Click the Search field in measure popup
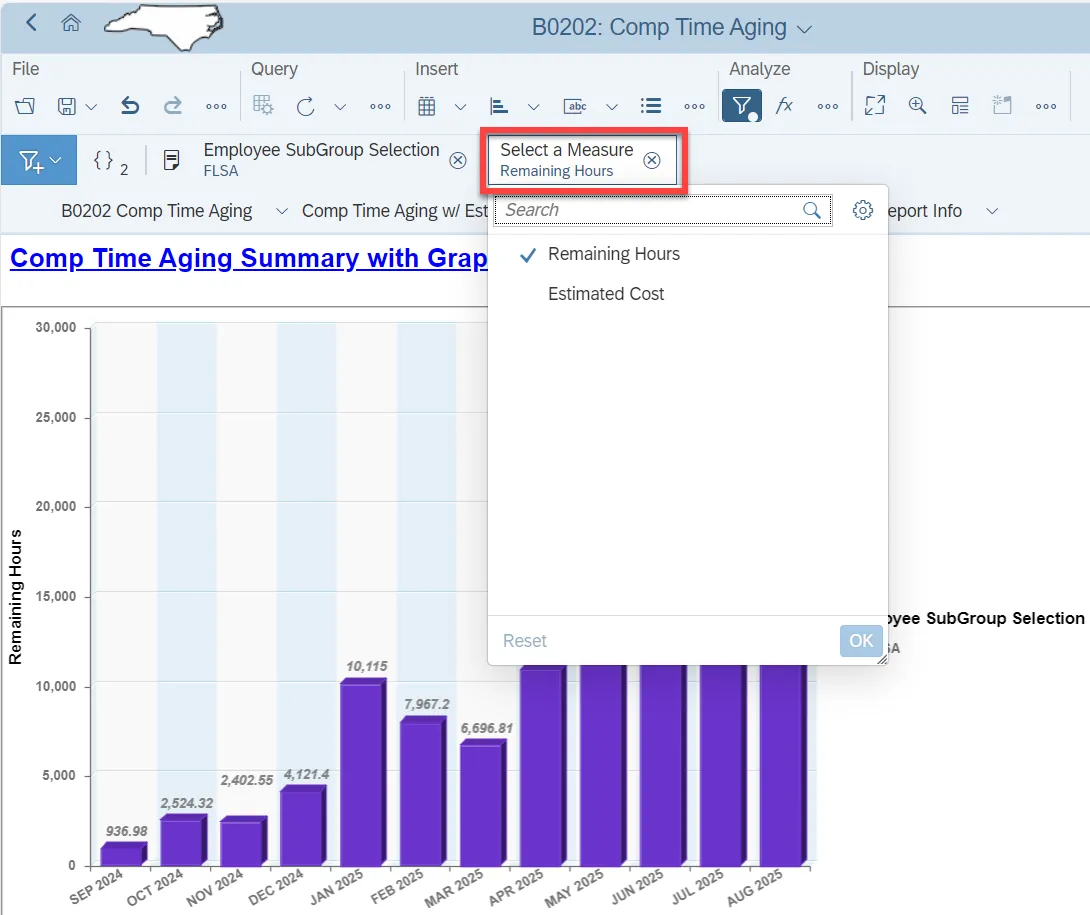This screenshot has height=915, width=1090. [650, 210]
